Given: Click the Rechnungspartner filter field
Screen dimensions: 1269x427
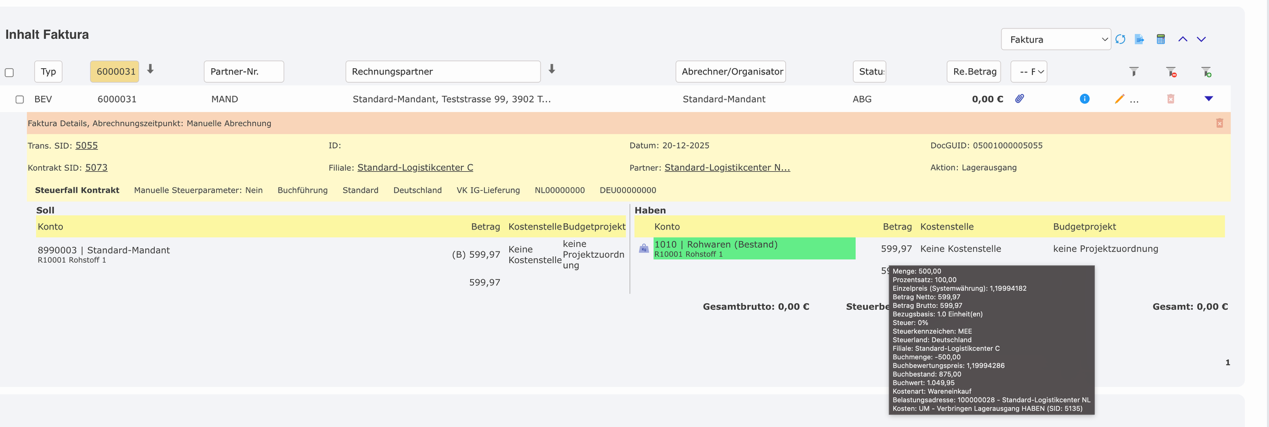Looking at the screenshot, I should click(x=442, y=72).
